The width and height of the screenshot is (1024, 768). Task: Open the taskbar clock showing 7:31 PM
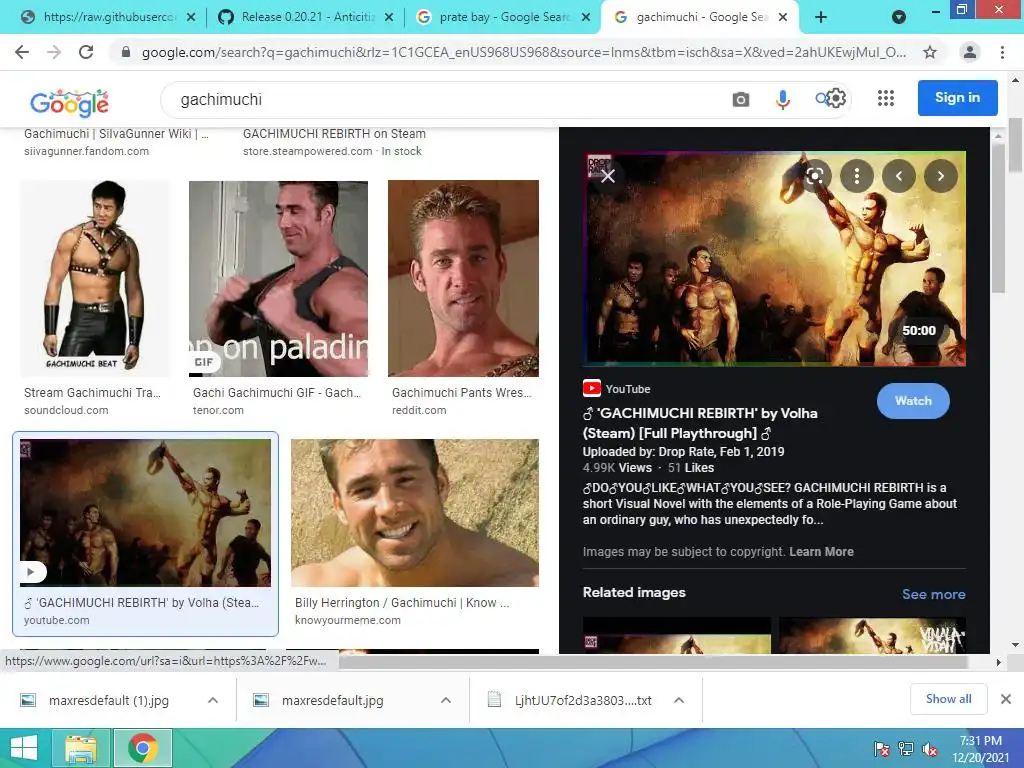(x=981, y=749)
